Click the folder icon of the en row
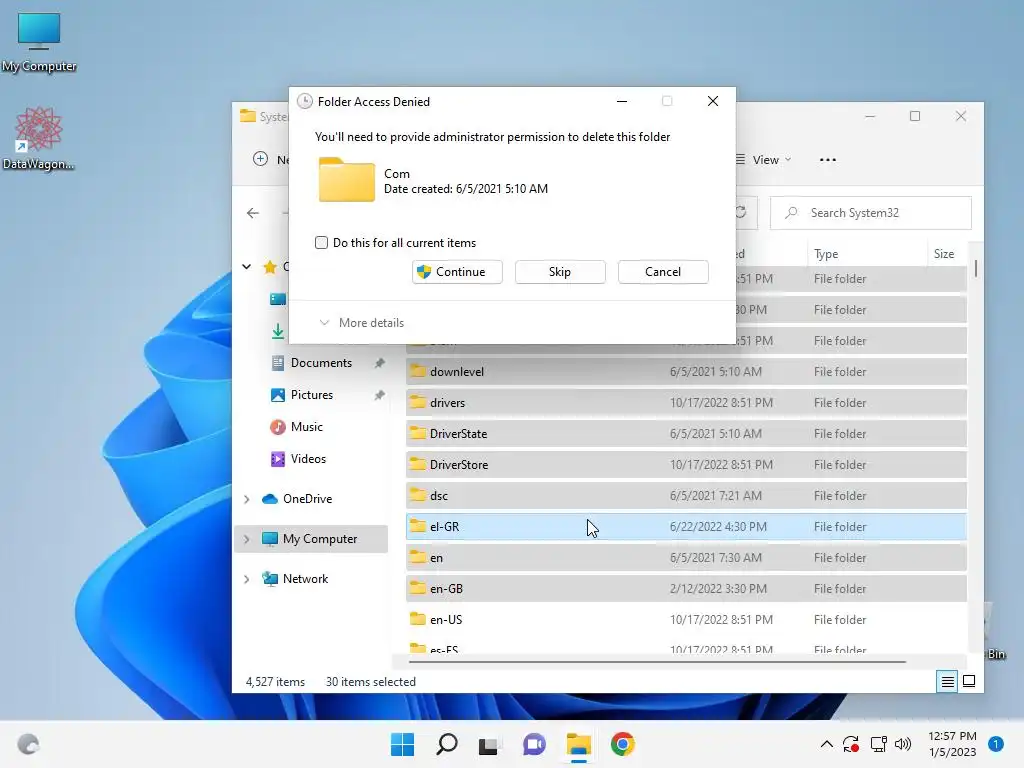The height and width of the screenshot is (768, 1024). point(417,557)
